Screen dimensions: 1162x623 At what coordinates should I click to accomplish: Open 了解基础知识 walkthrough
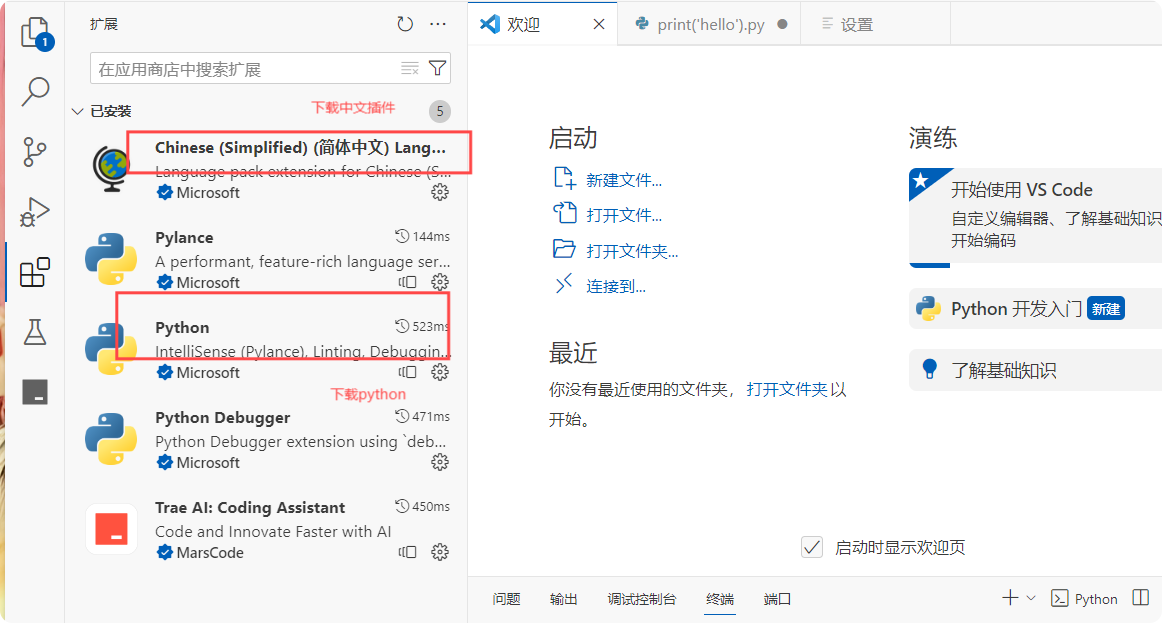click(x=1035, y=370)
